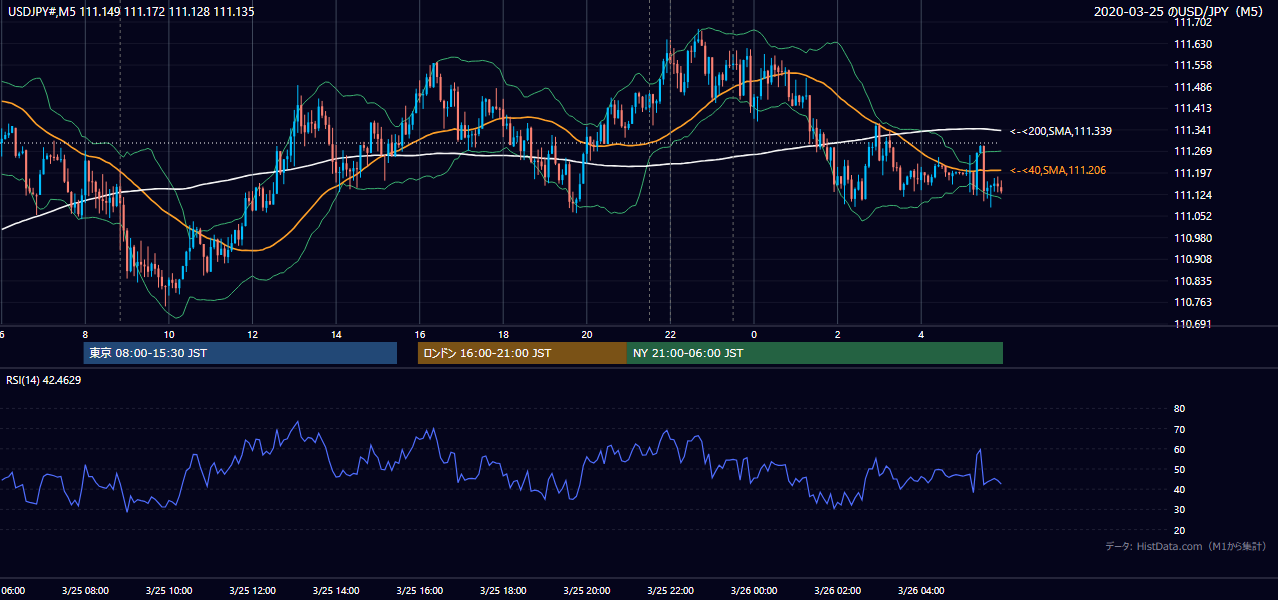Click the 東京 08:00-15:30 JST session bar
This screenshot has height=600, width=1278.
(x=240, y=353)
